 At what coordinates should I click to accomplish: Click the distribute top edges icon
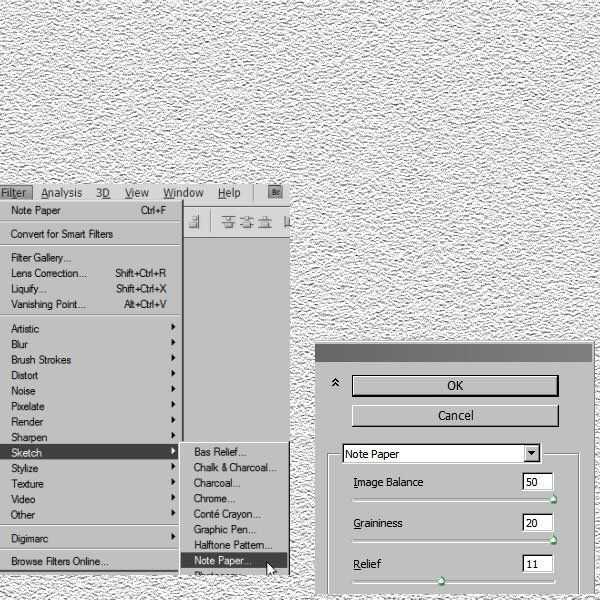tap(228, 222)
